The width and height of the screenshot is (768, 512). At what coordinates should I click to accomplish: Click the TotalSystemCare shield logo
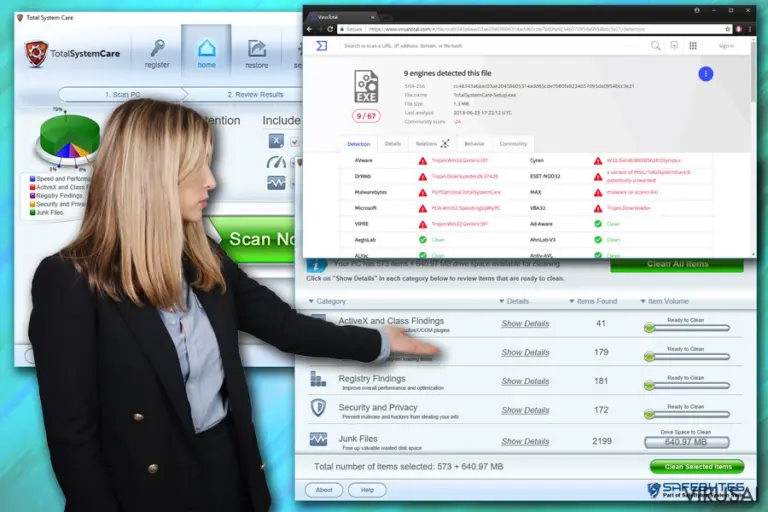[x=36, y=53]
